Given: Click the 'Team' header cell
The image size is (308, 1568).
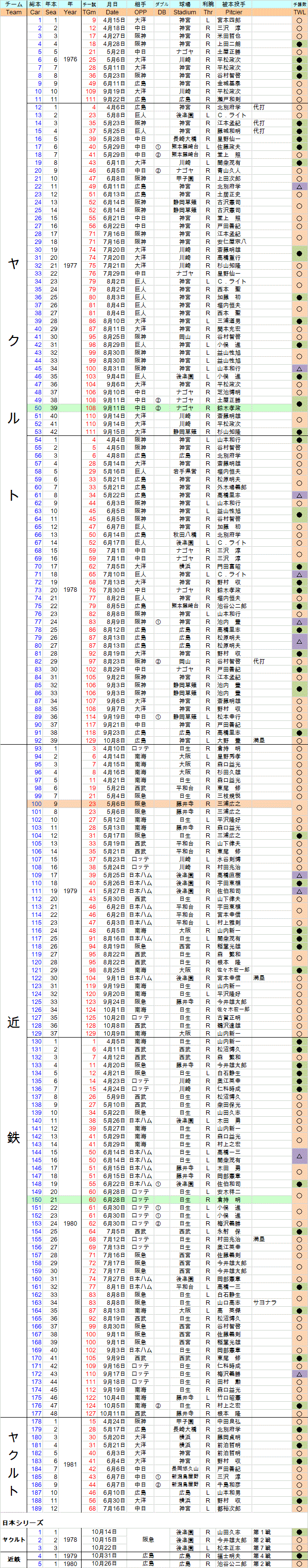Looking at the screenshot, I should [13, 12].
